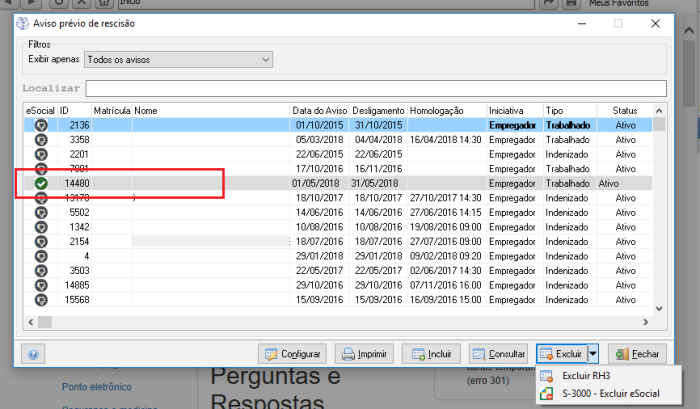Click the help icon in the bottom-left corner
This screenshot has height=409, width=700.
pyautogui.click(x=33, y=354)
